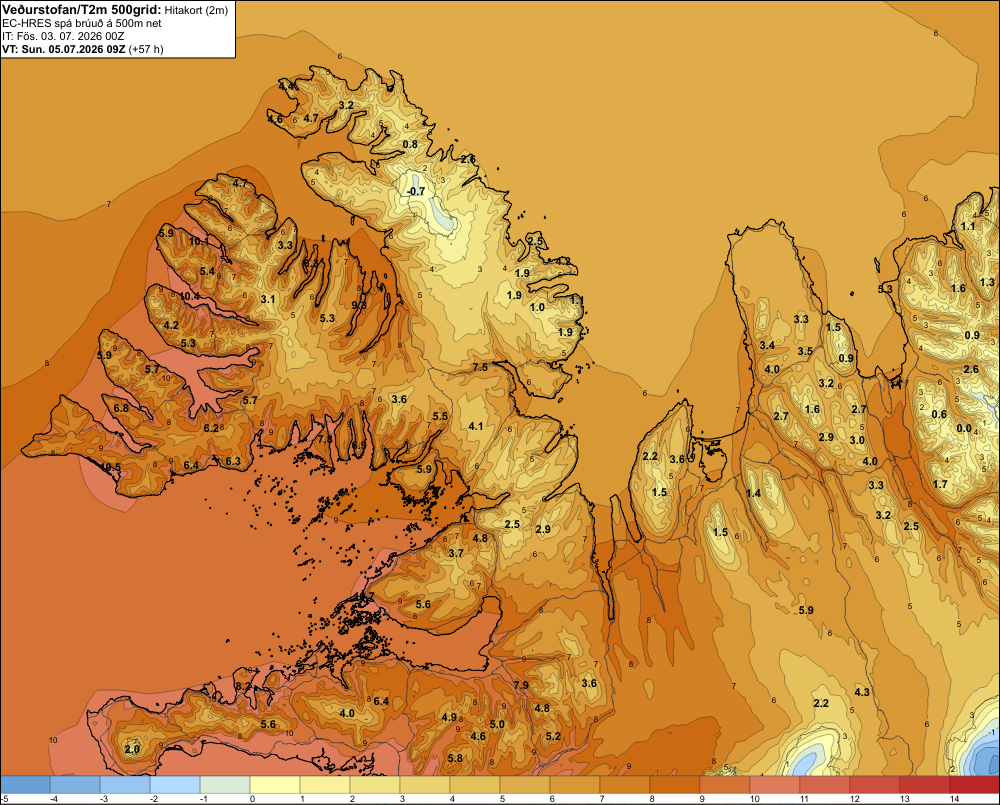Viewport: 1000px width, 805px height.
Task: Select the "9.3" temperature value
Action: point(359,305)
